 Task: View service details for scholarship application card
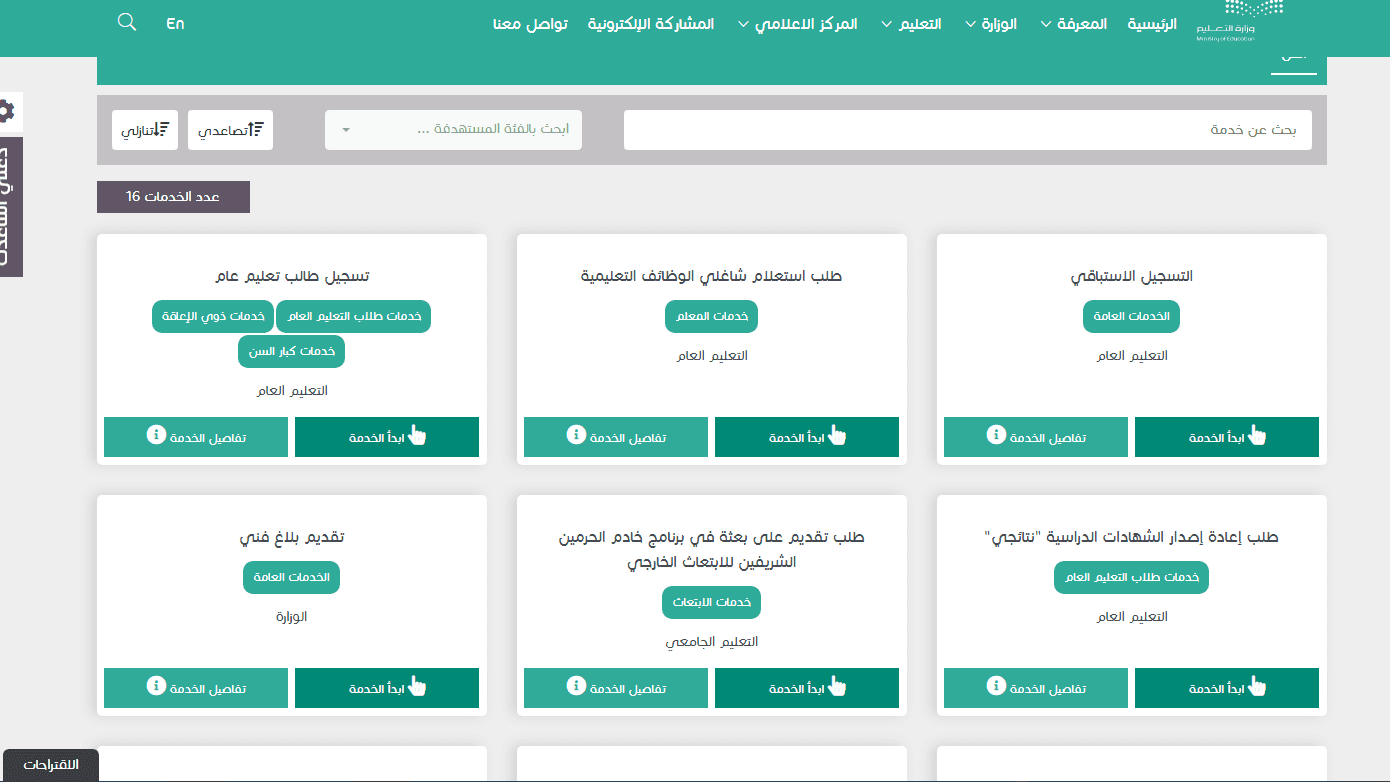[616, 688]
